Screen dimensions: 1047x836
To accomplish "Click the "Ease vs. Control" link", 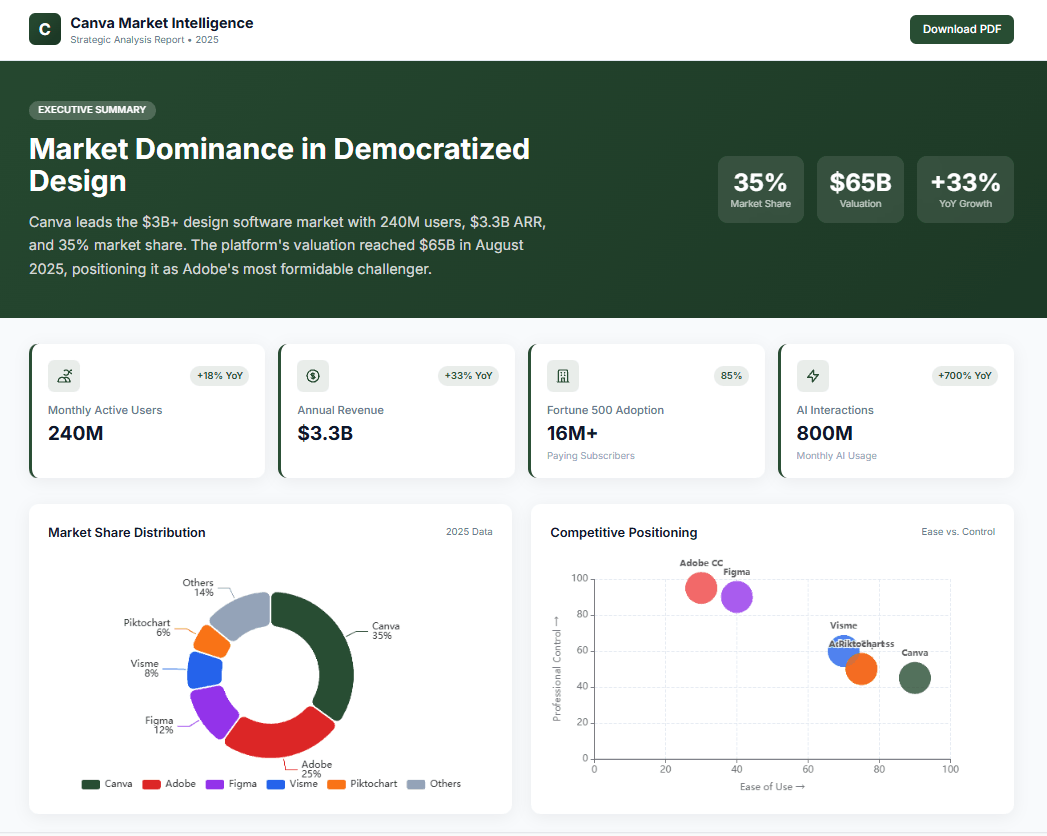I will 958,532.
